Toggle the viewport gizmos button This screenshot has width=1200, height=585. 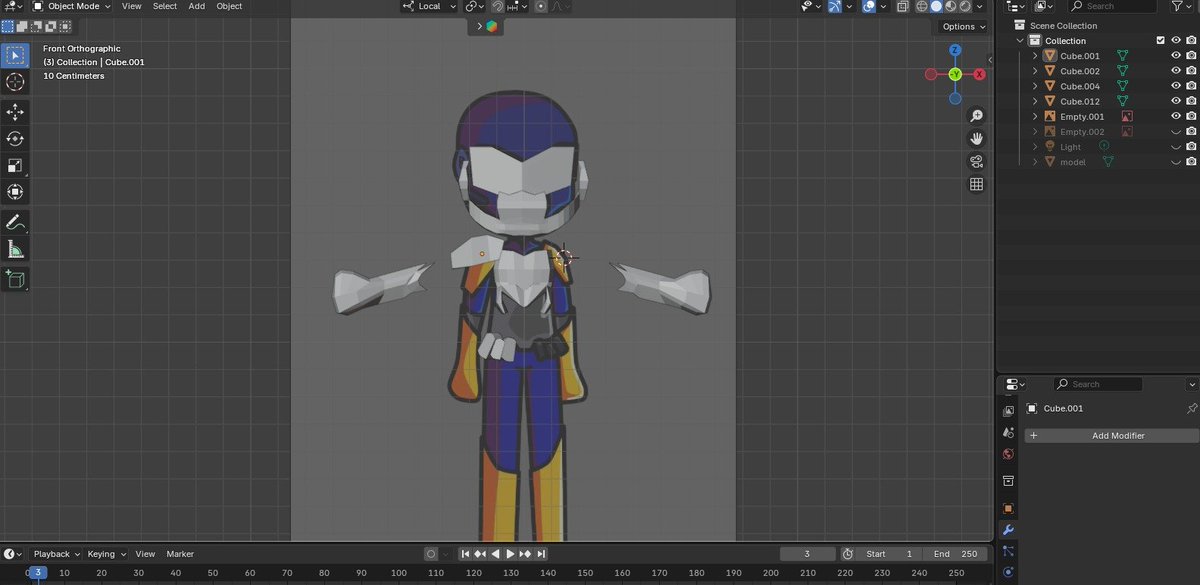point(834,6)
